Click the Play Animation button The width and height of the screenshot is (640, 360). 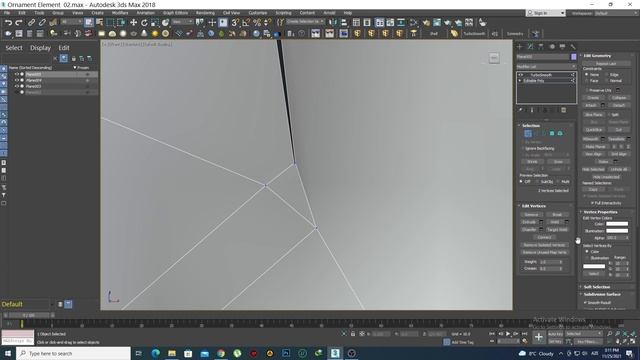(508, 334)
